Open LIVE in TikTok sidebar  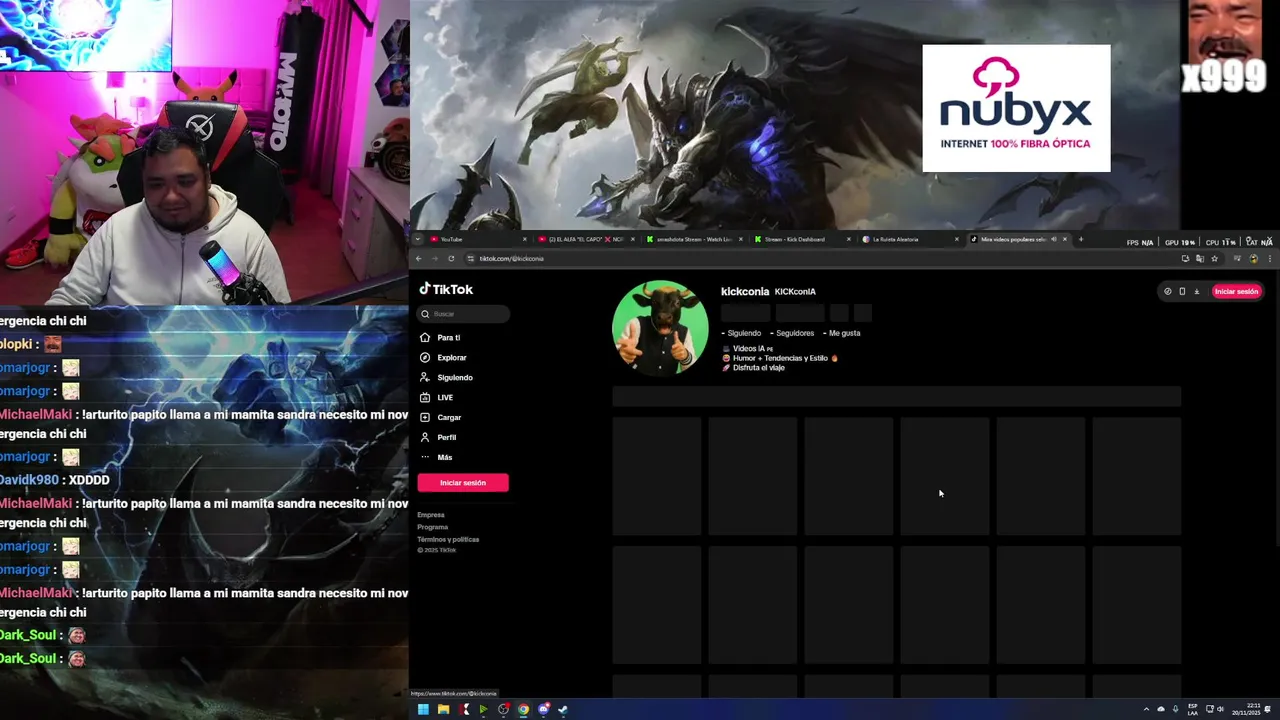click(x=437, y=398)
